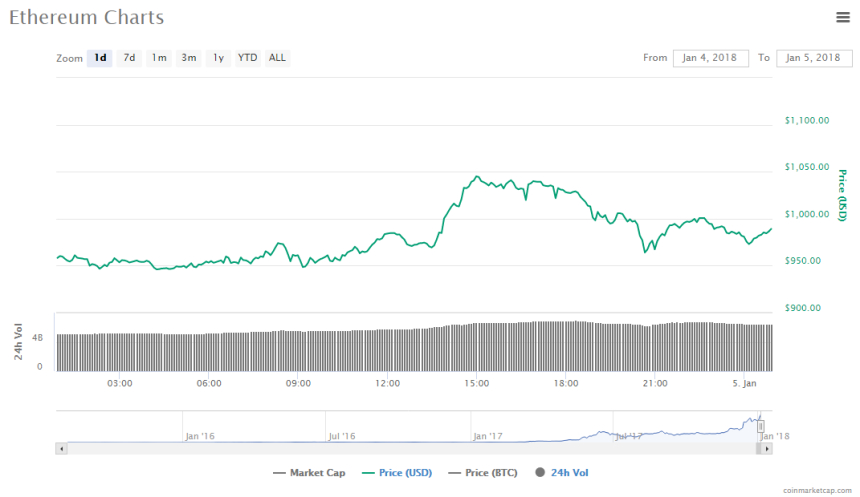Click the 24h Vol axis title
860x497 pixels.
point(19,342)
